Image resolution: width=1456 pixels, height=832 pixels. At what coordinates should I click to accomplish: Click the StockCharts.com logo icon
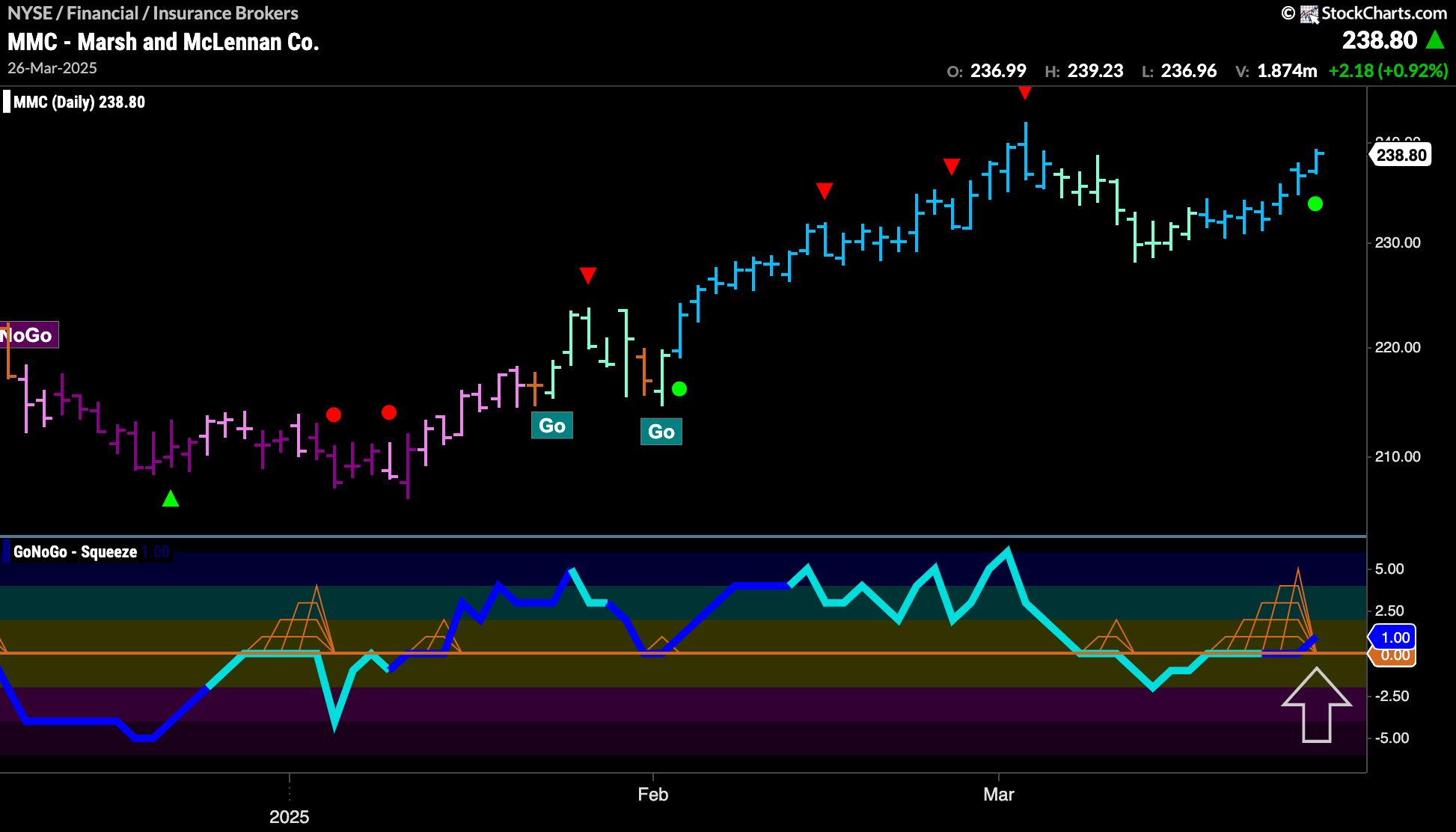(1309, 13)
